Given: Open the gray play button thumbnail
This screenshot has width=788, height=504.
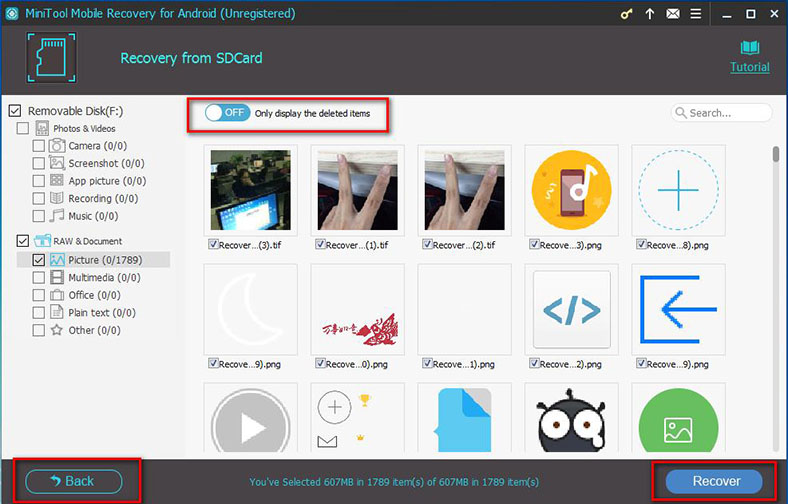Looking at the screenshot, I should pos(250,420).
